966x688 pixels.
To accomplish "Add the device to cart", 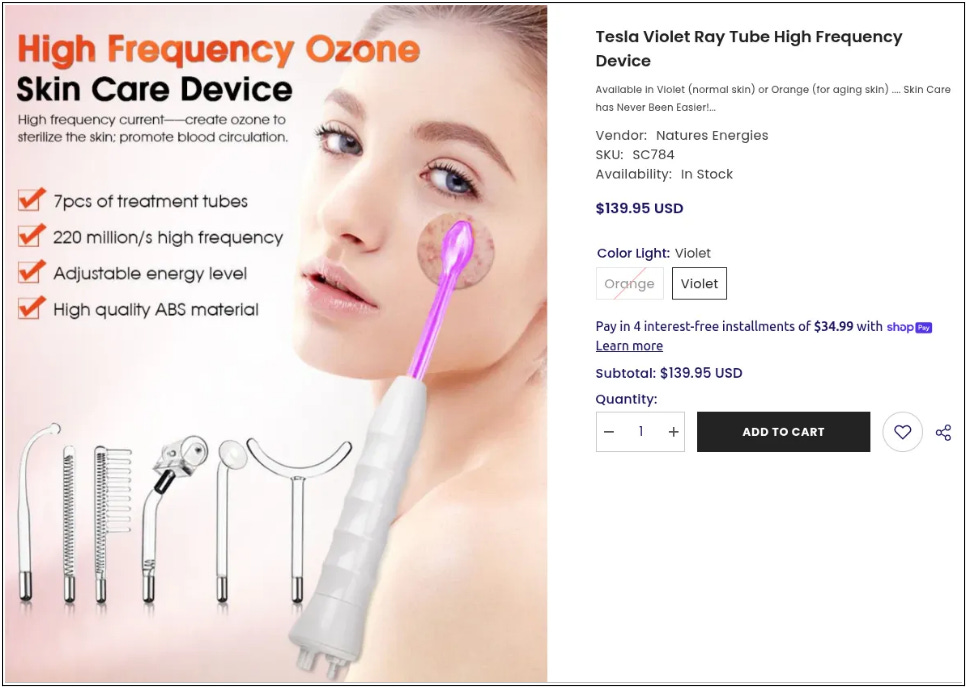I will click(783, 432).
